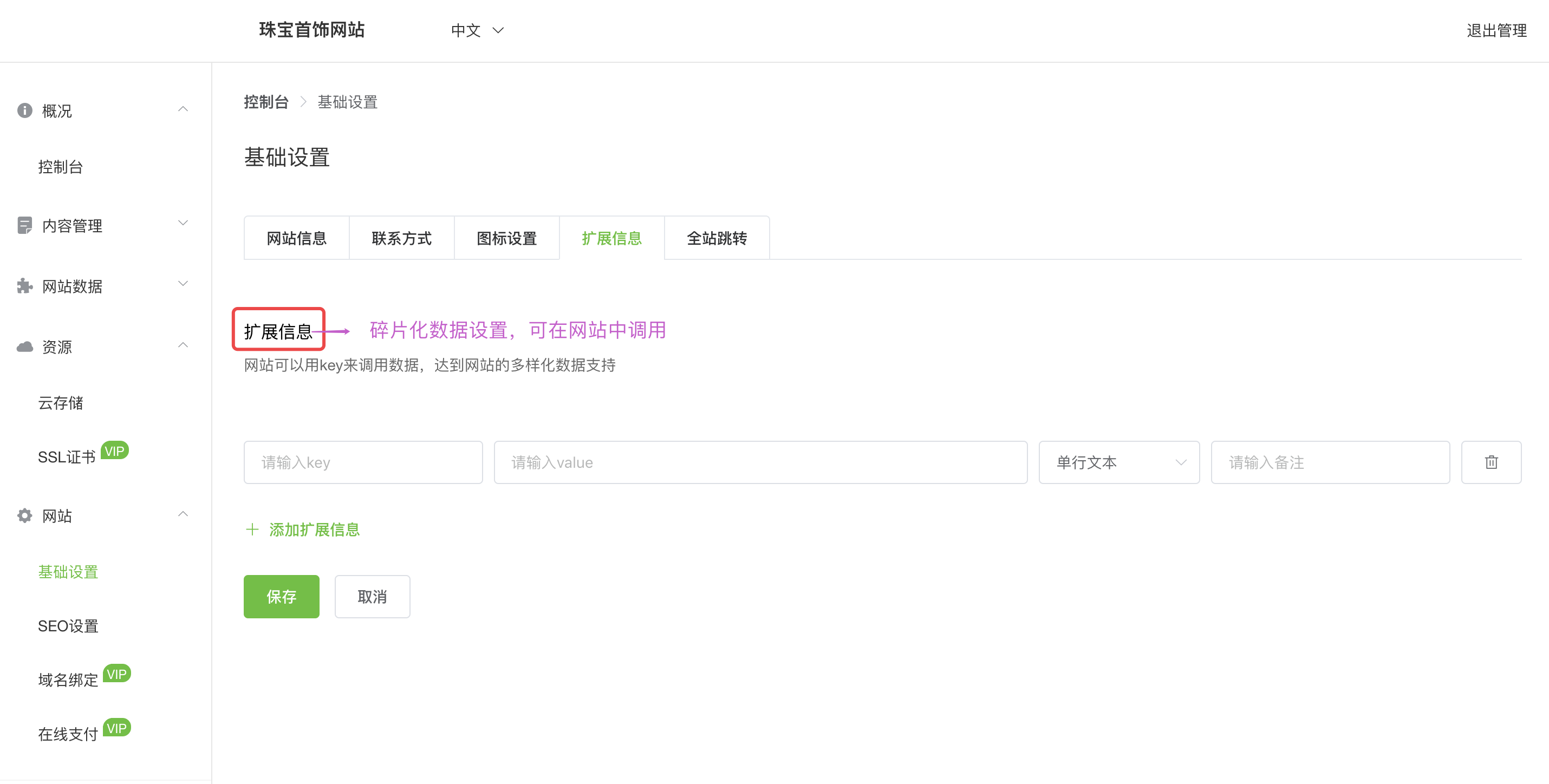Click the plus icon before 添加扩展信息
The height and width of the screenshot is (784, 1549).
[x=252, y=530]
